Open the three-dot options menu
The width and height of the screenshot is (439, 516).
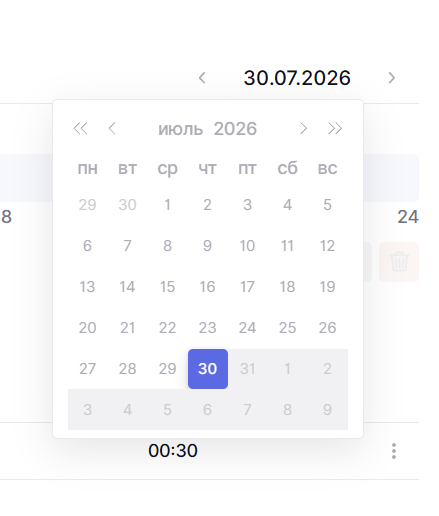(x=394, y=451)
